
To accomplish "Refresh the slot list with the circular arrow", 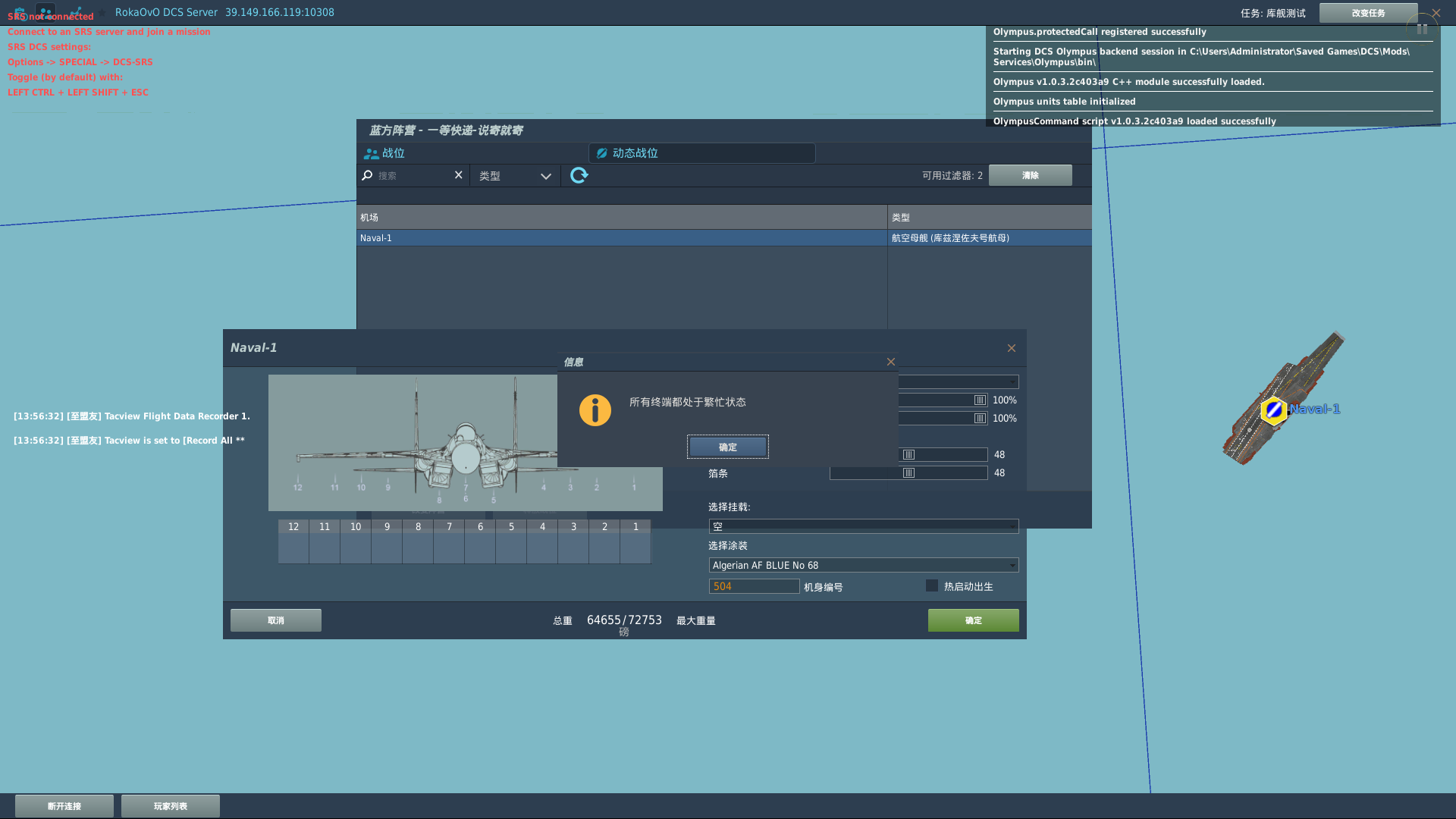I will 579,175.
